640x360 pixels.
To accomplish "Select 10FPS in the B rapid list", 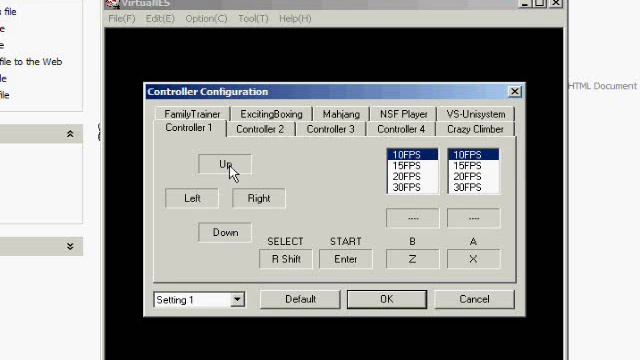I will click(413, 155).
